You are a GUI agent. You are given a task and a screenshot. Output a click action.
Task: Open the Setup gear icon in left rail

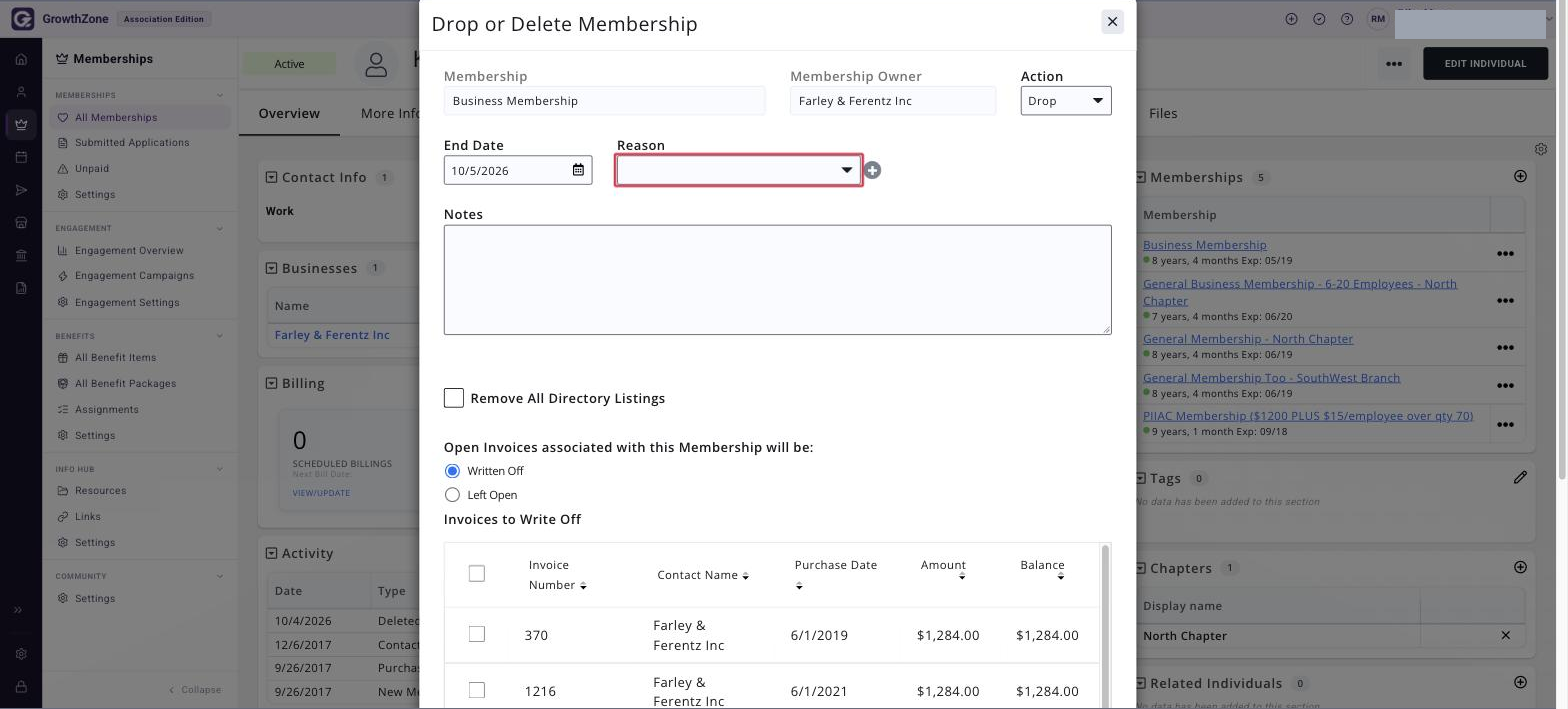21,654
